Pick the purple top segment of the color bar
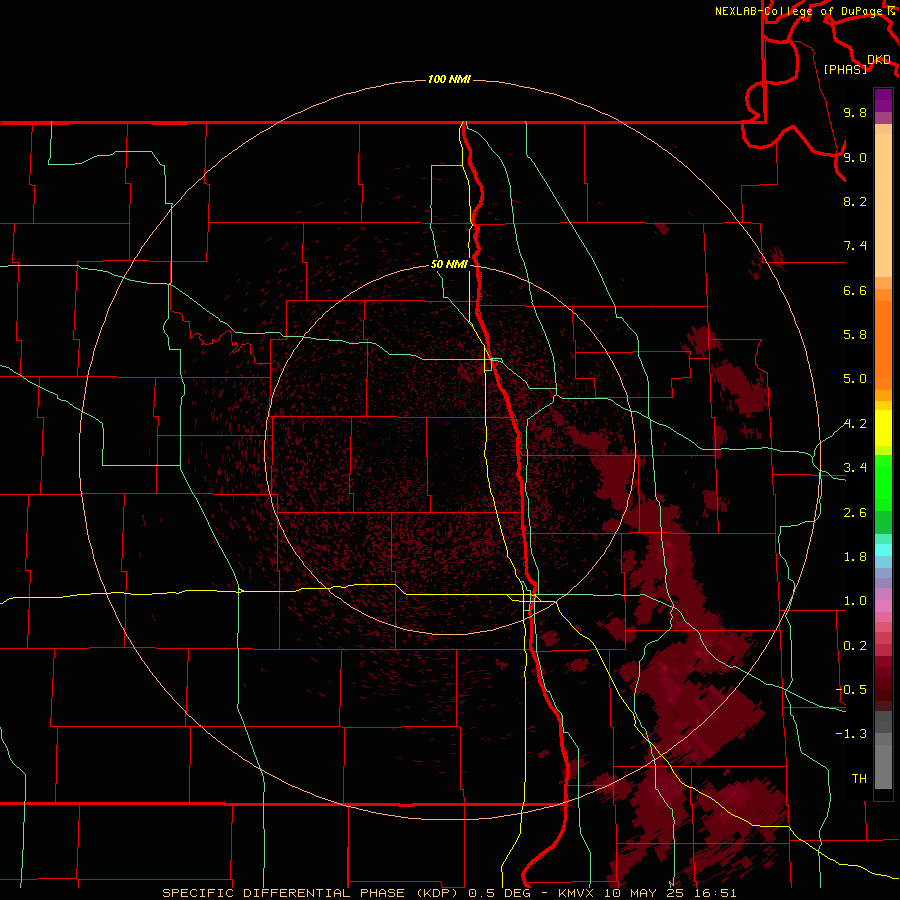Screen dimensions: 900x900 [883, 100]
